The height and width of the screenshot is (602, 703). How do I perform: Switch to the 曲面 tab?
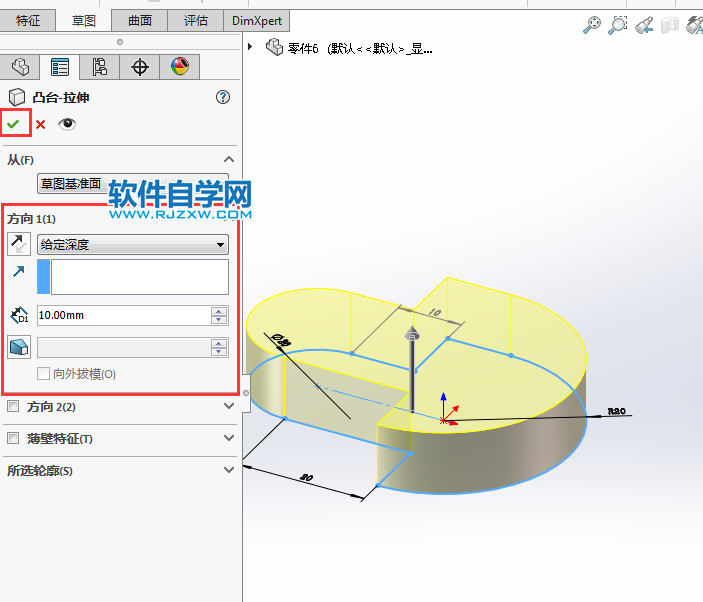pyautogui.click(x=140, y=20)
